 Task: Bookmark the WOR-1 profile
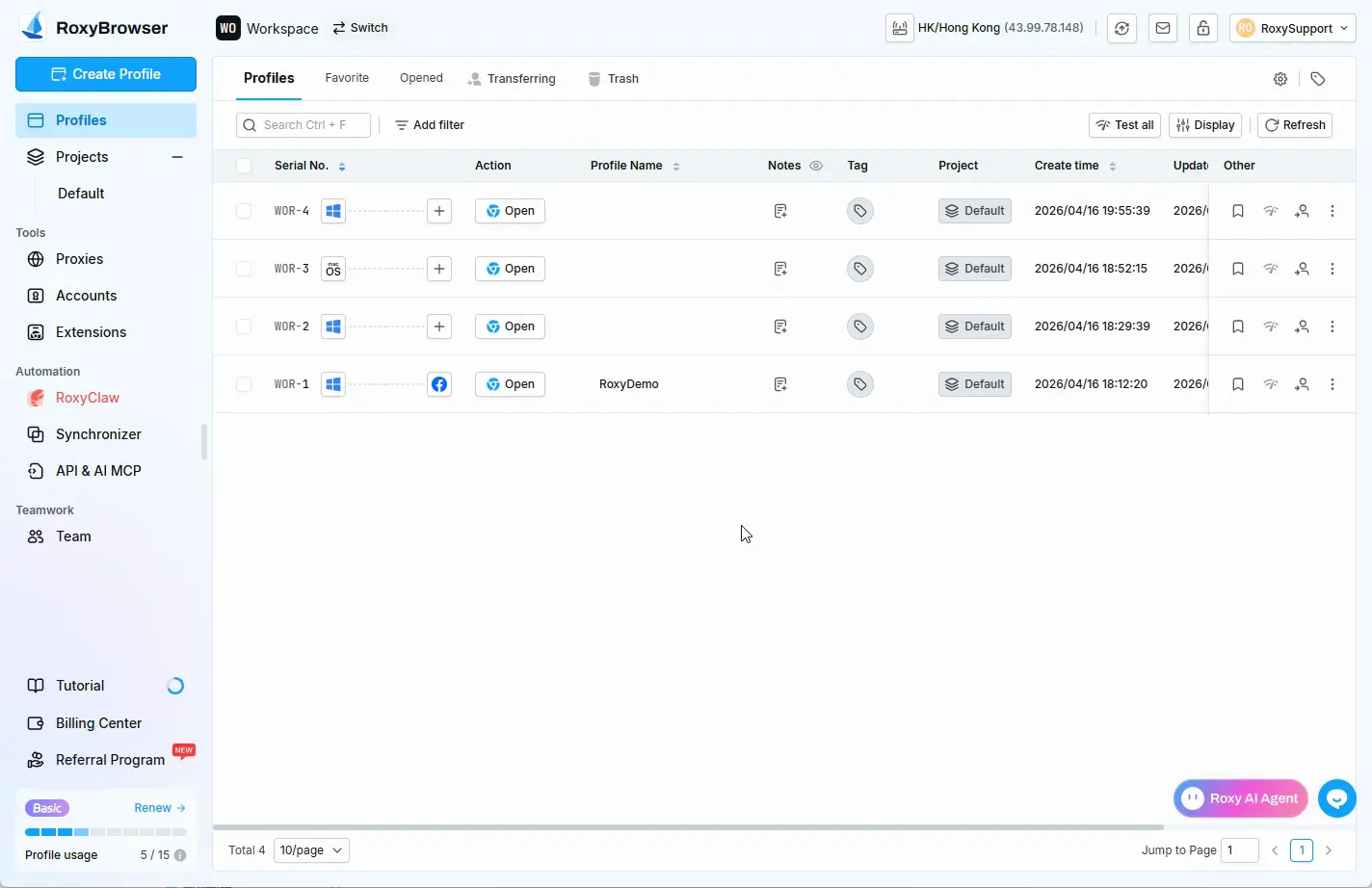tap(1238, 384)
